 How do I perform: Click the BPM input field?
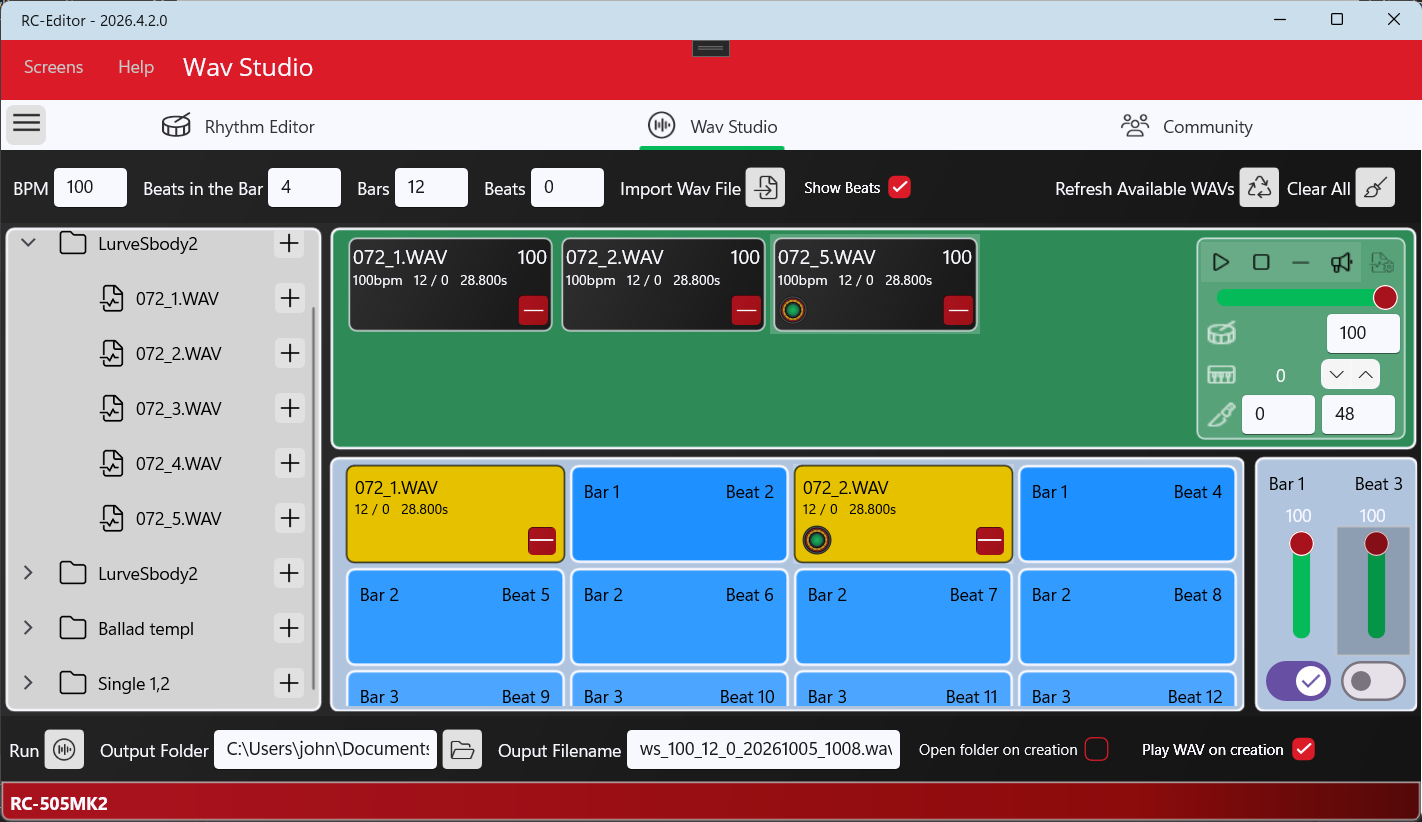pyautogui.click(x=90, y=187)
